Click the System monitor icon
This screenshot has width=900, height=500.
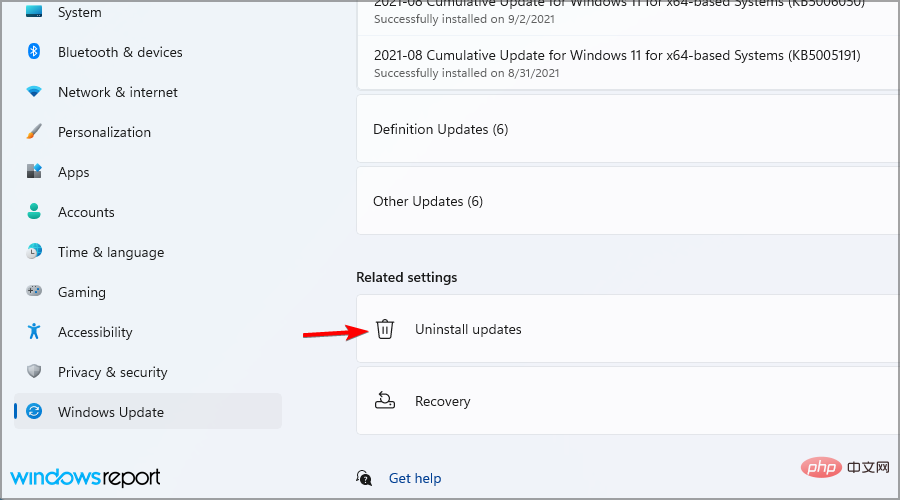pos(34,11)
